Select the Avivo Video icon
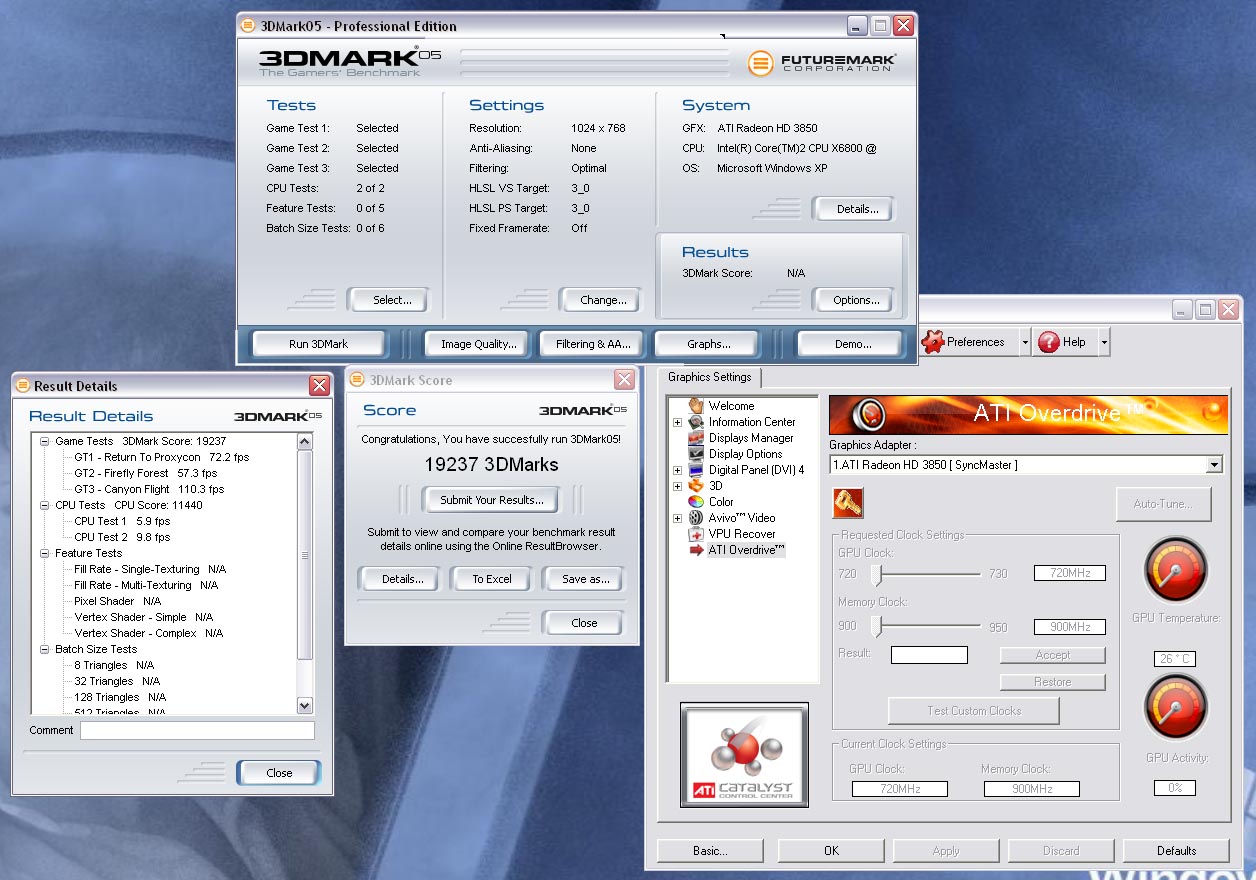Image resolution: width=1256 pixels, height=880 pixels. pos(696,518)
